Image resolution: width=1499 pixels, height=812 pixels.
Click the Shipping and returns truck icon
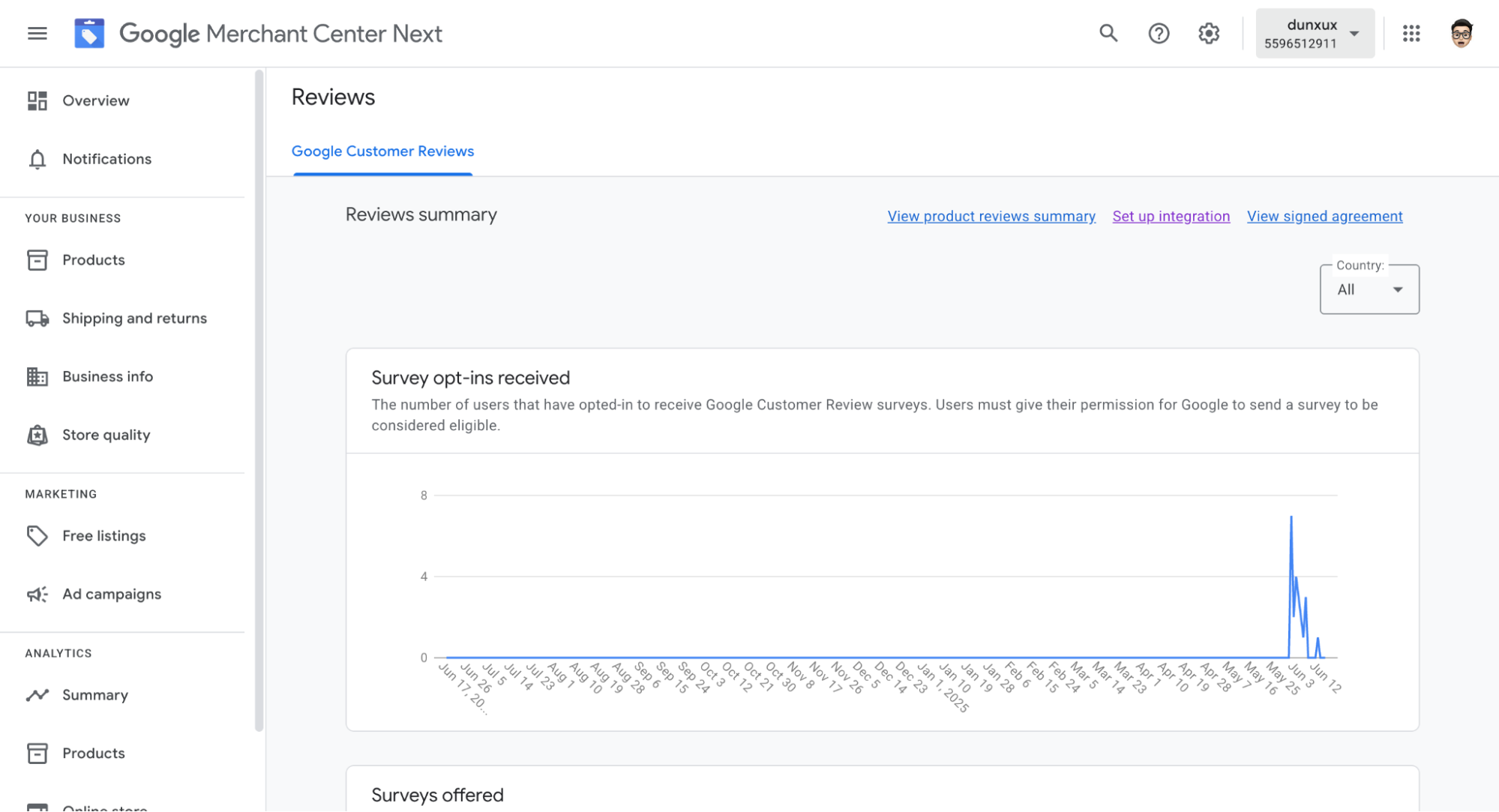pyautogui.click(x=37, y=319)
